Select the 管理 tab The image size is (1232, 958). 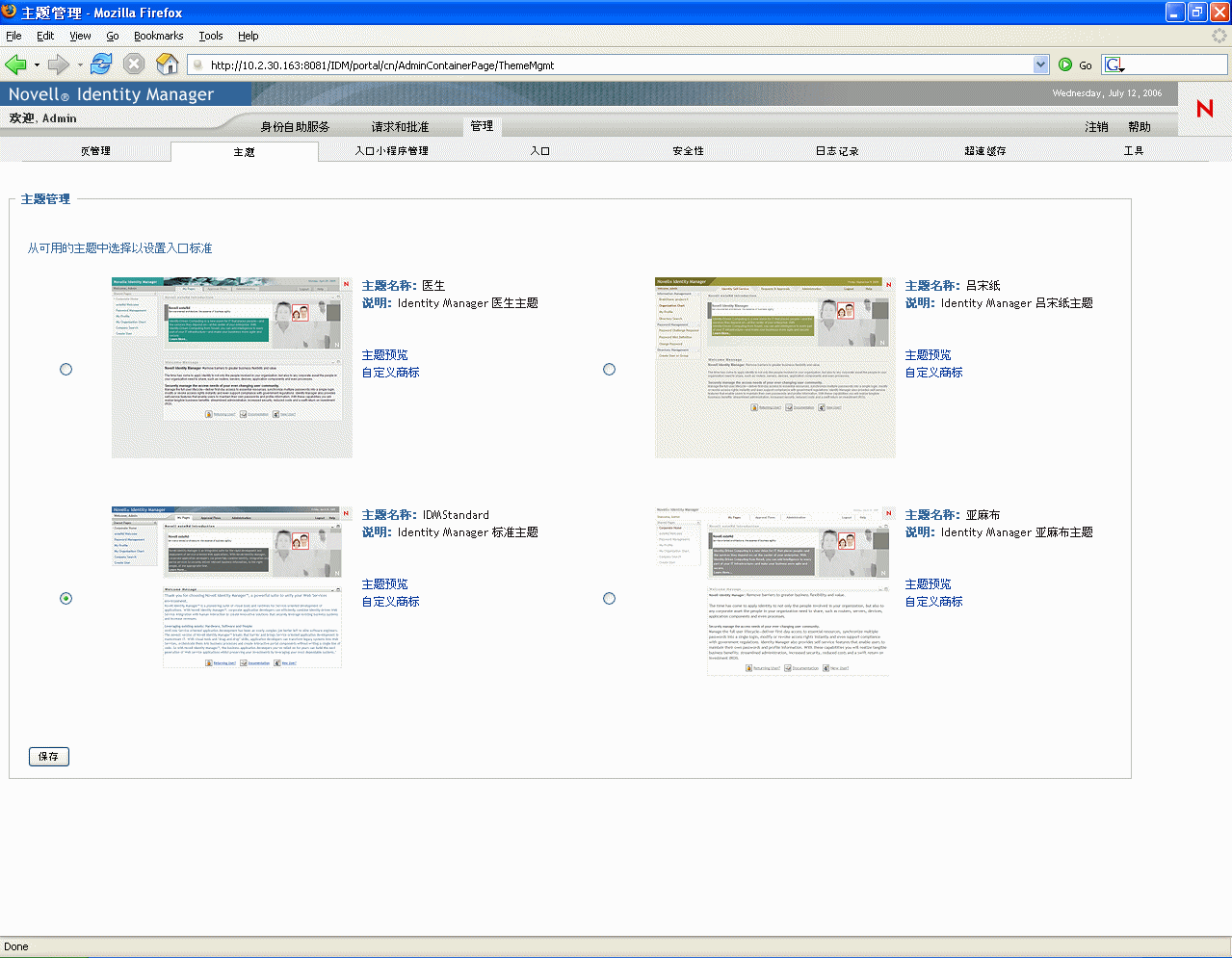coord(482,125)
